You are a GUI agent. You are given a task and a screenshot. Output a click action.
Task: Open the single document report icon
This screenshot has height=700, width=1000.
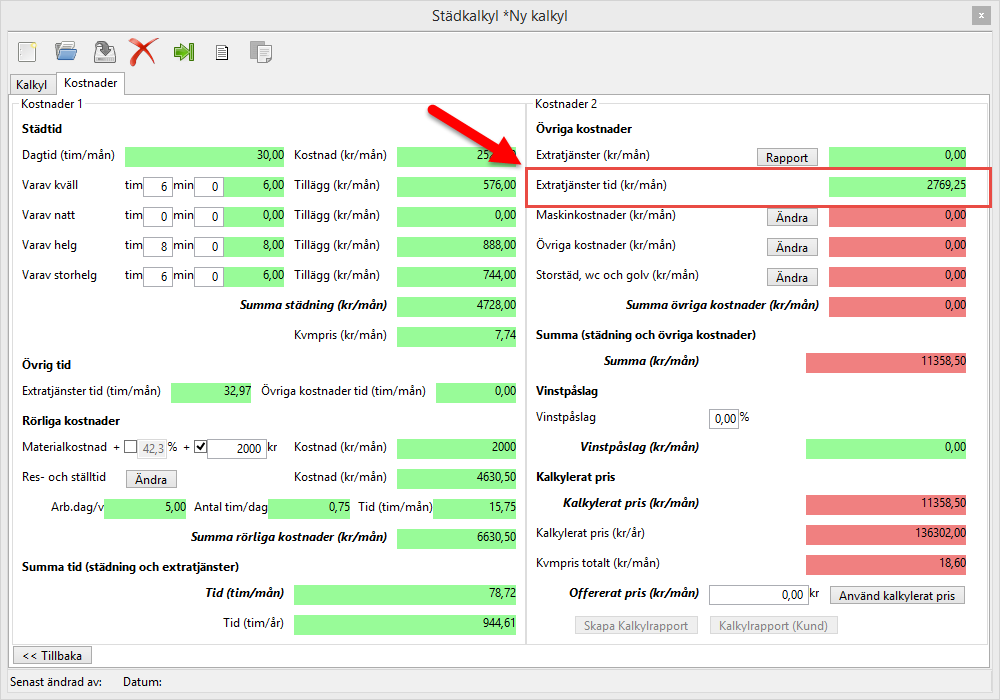click(222, 52)
